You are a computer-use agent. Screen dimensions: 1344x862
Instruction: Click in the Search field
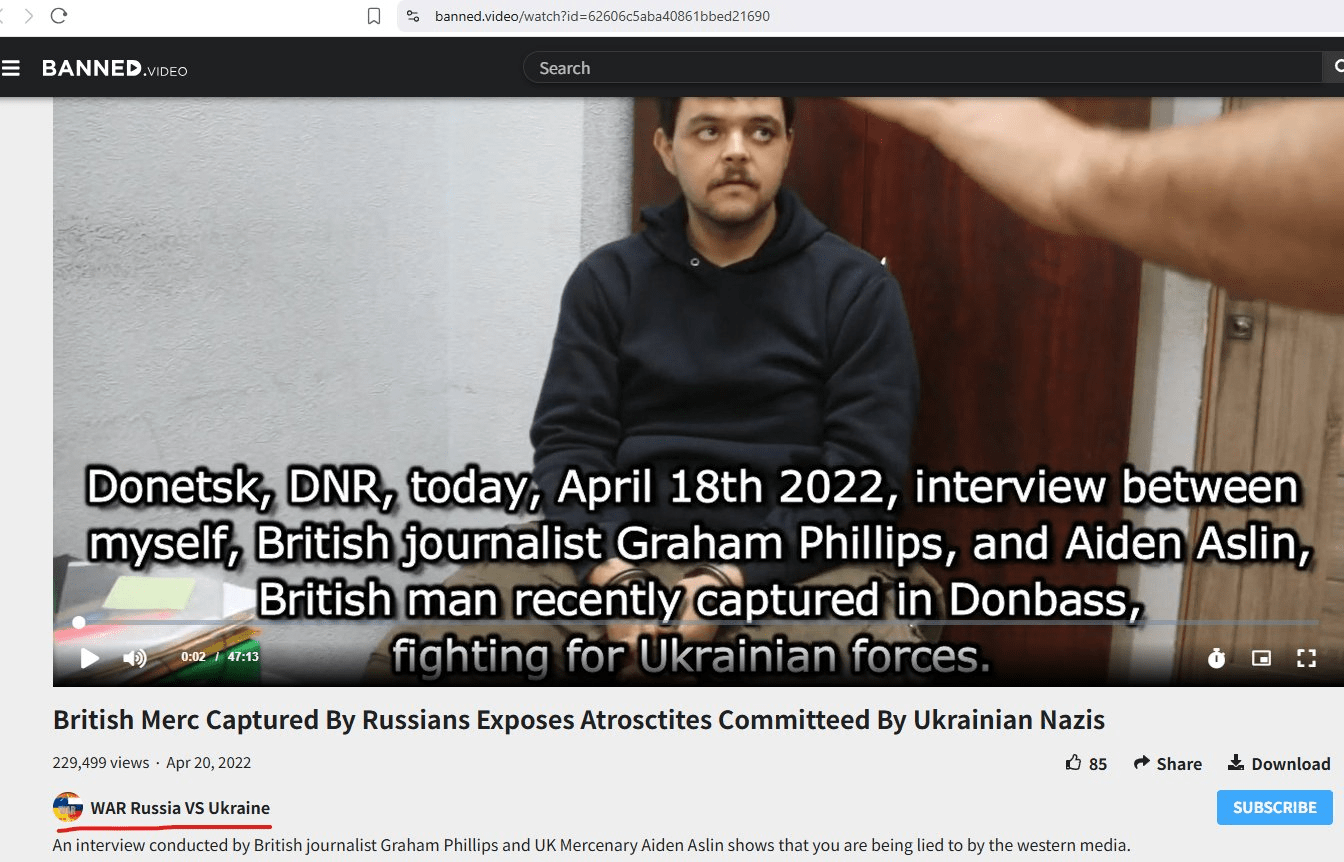click(x=920, y=68)
